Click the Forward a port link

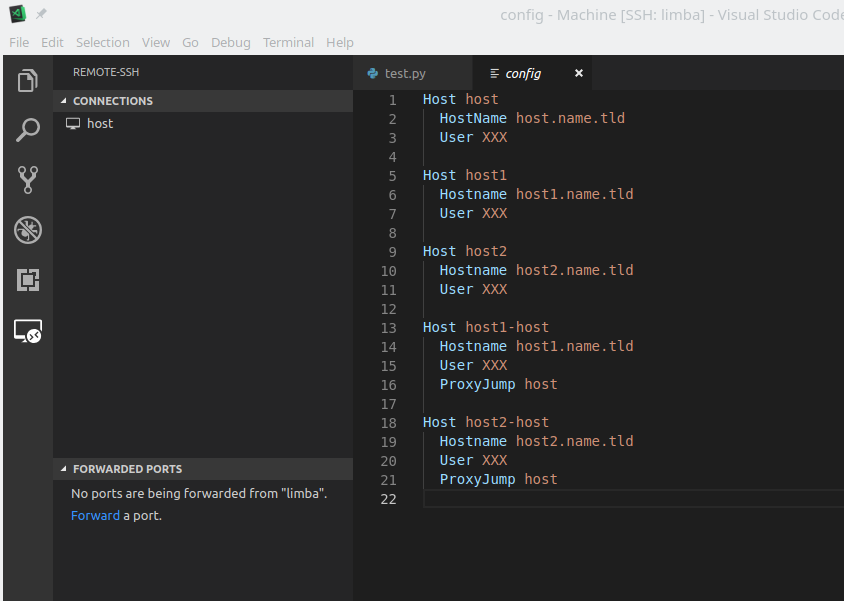pos(95,515)
